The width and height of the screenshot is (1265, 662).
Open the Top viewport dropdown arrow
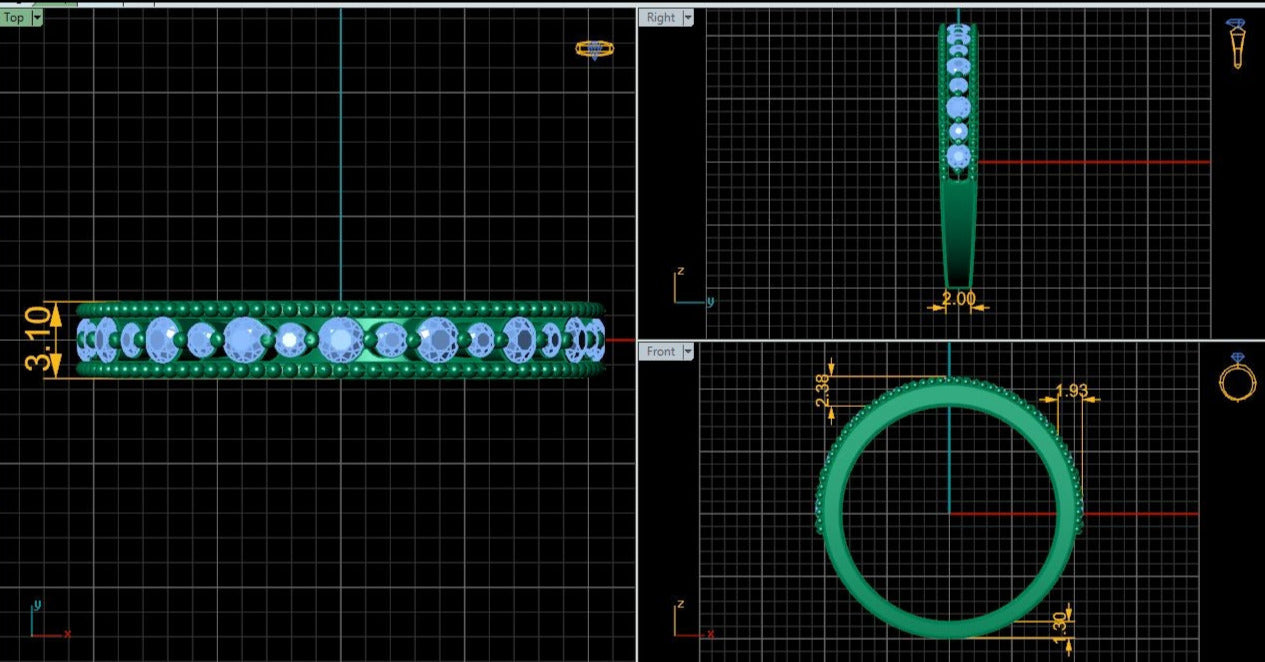click(37, 17)
